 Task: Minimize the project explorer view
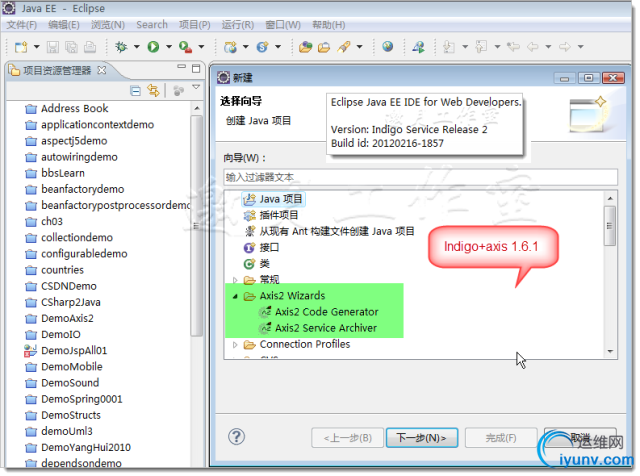[182, 67]
